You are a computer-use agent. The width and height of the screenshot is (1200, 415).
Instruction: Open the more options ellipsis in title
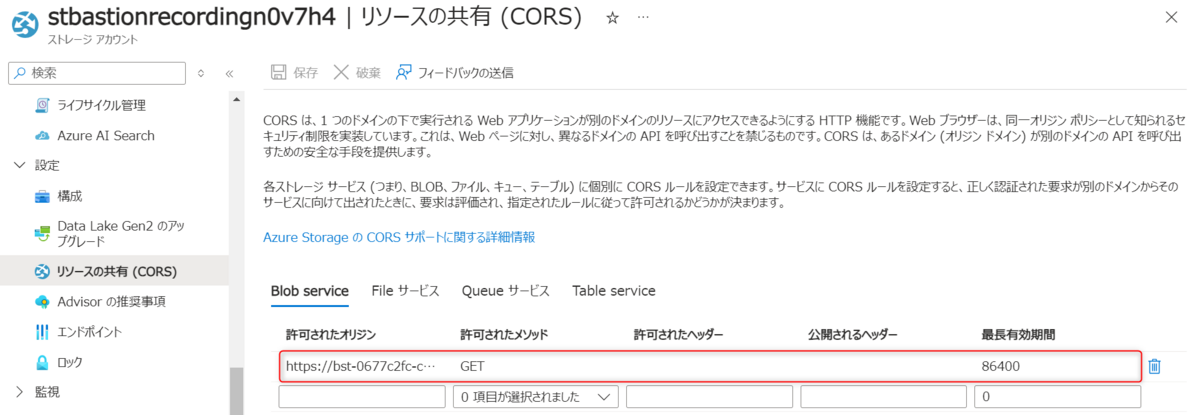pos(642,18)
